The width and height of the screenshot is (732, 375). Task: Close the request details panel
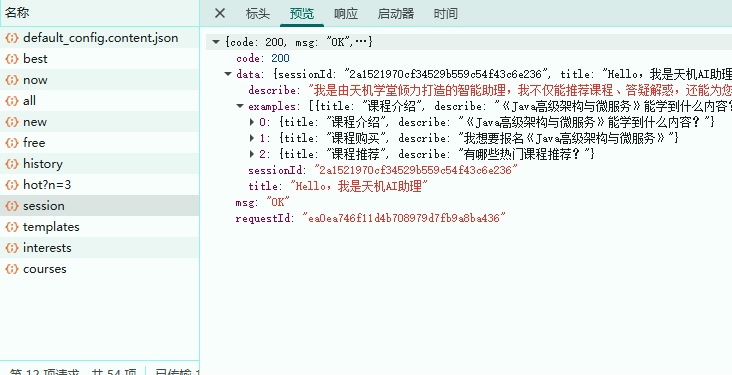pos(220,13)
